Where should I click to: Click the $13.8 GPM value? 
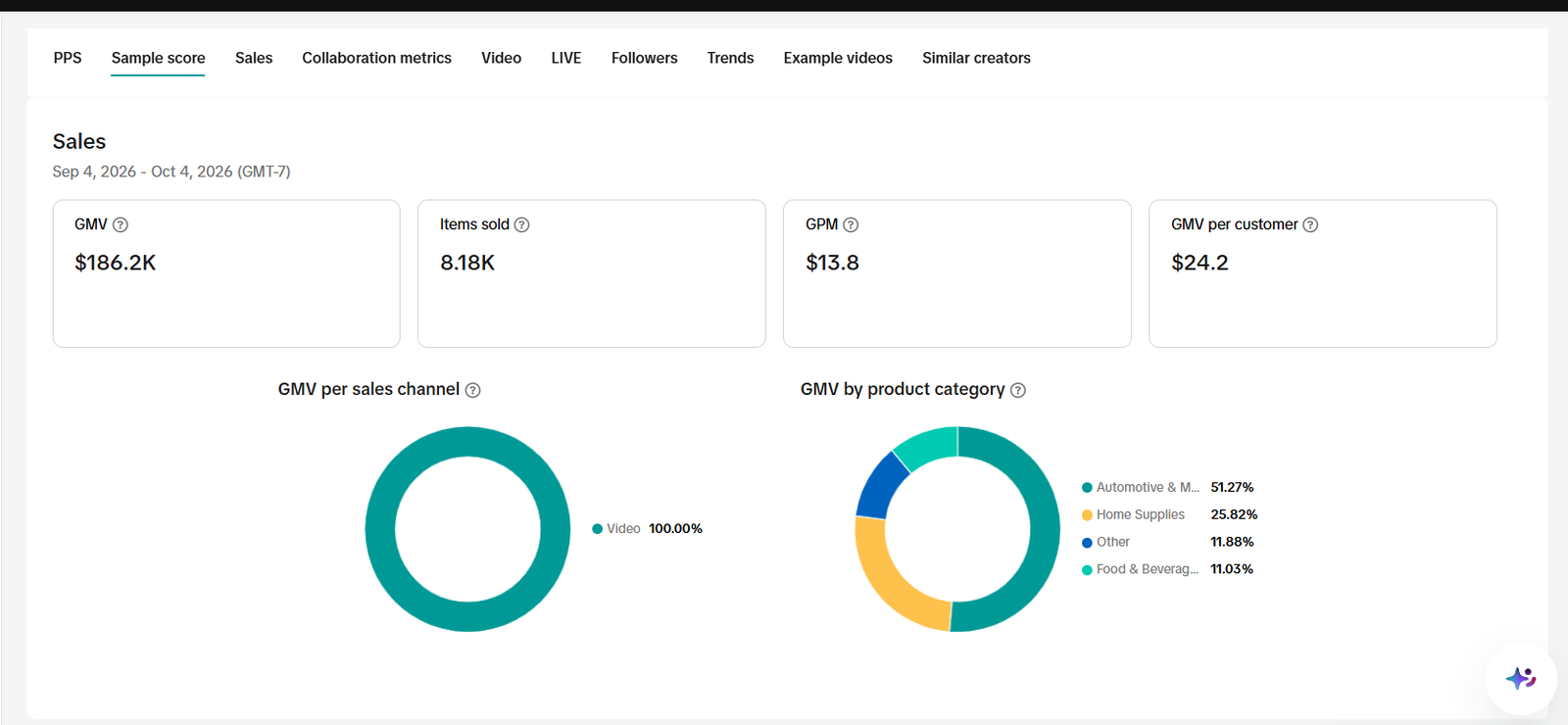tap(832, 263)
